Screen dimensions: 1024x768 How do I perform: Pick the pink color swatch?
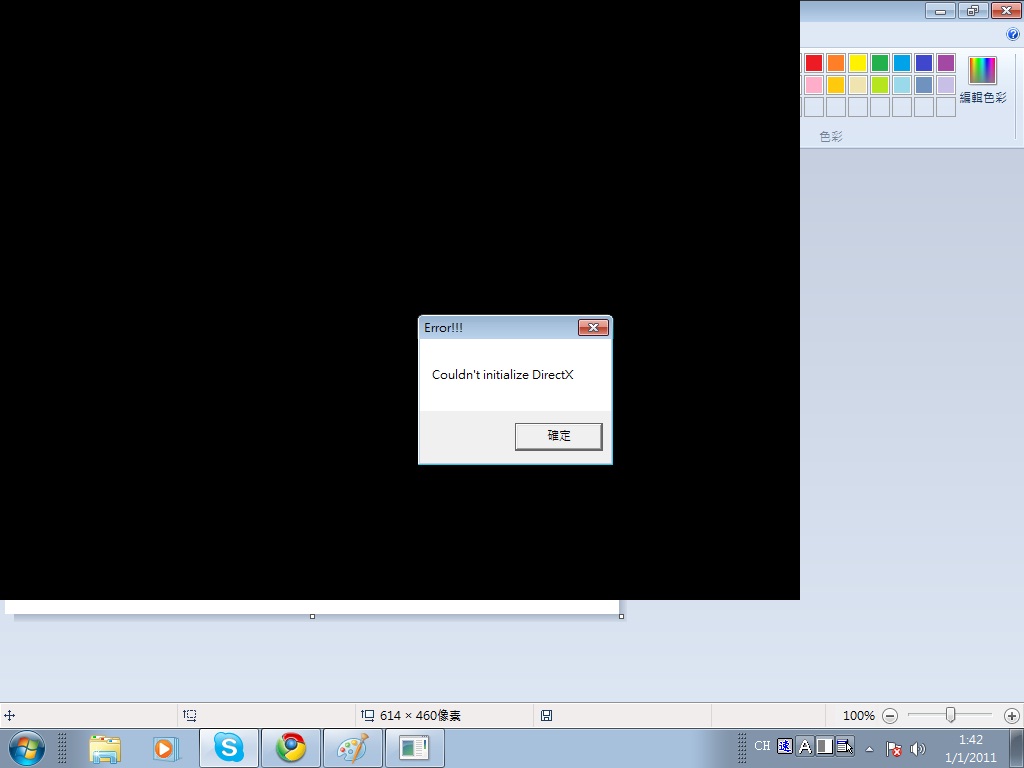pyautogui.click(x=814, y=85)
